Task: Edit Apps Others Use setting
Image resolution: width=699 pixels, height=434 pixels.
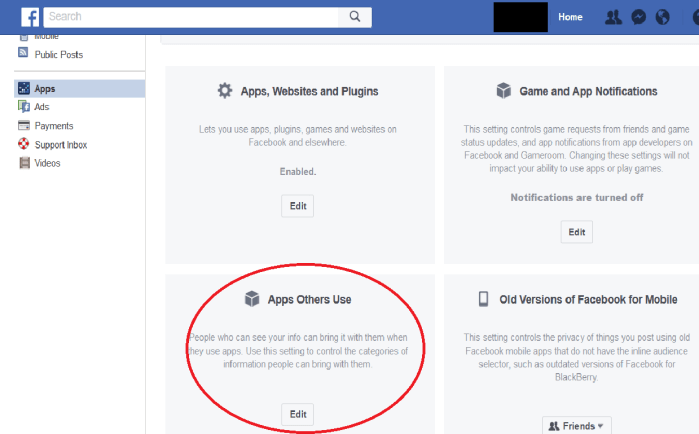Action: (298, 414)
